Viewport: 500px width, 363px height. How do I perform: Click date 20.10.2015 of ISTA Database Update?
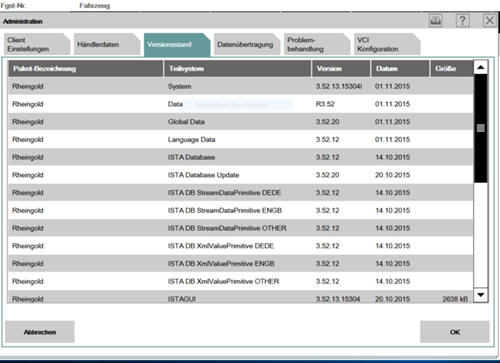click(392, 175)
